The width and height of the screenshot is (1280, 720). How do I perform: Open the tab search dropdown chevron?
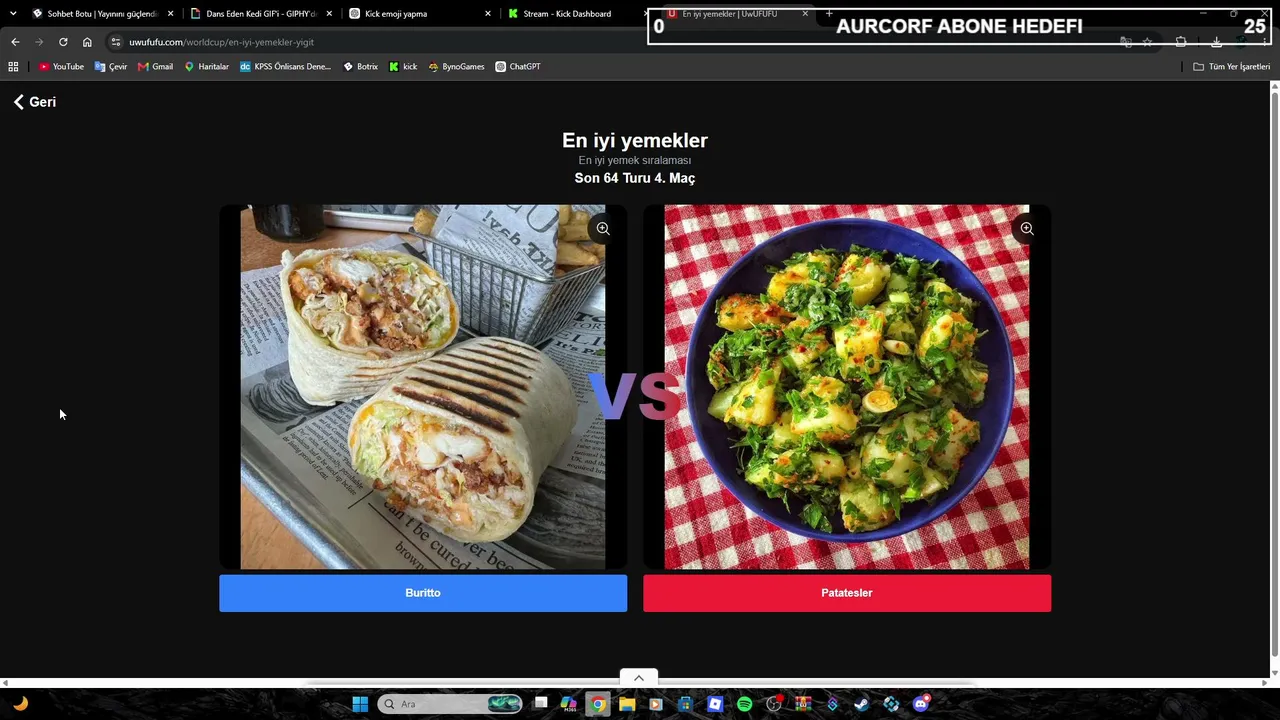click(13, 14)
